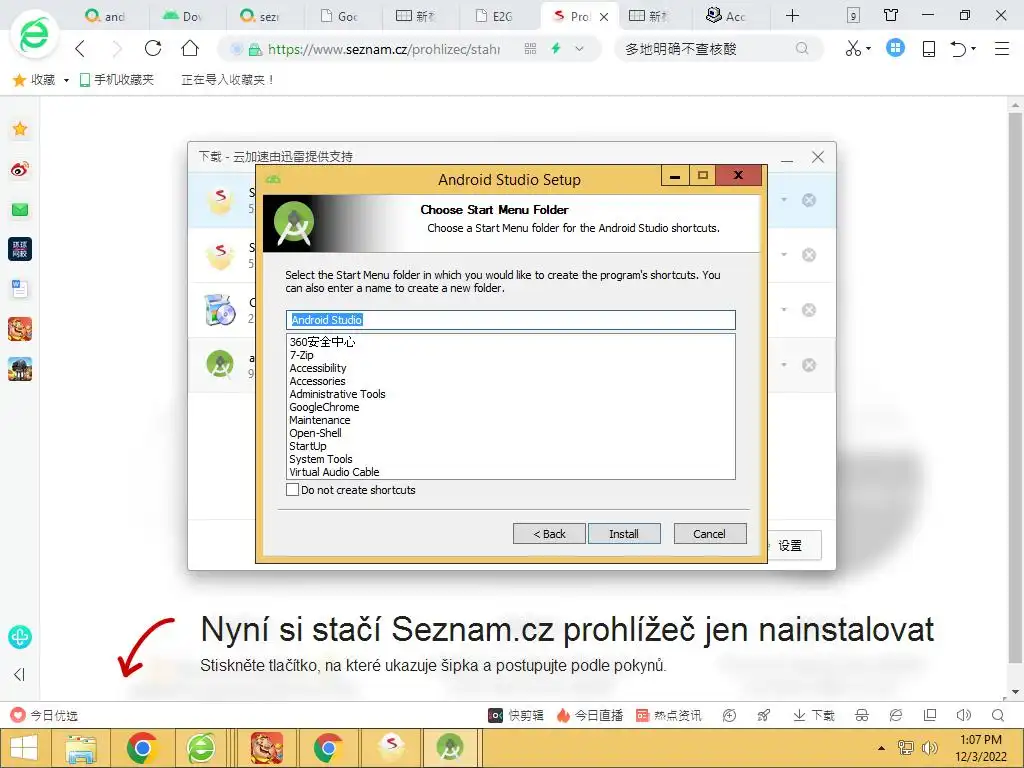Click the rocket accelerator icon in status bar
The image size is (1024, 768).
[763, 715]
